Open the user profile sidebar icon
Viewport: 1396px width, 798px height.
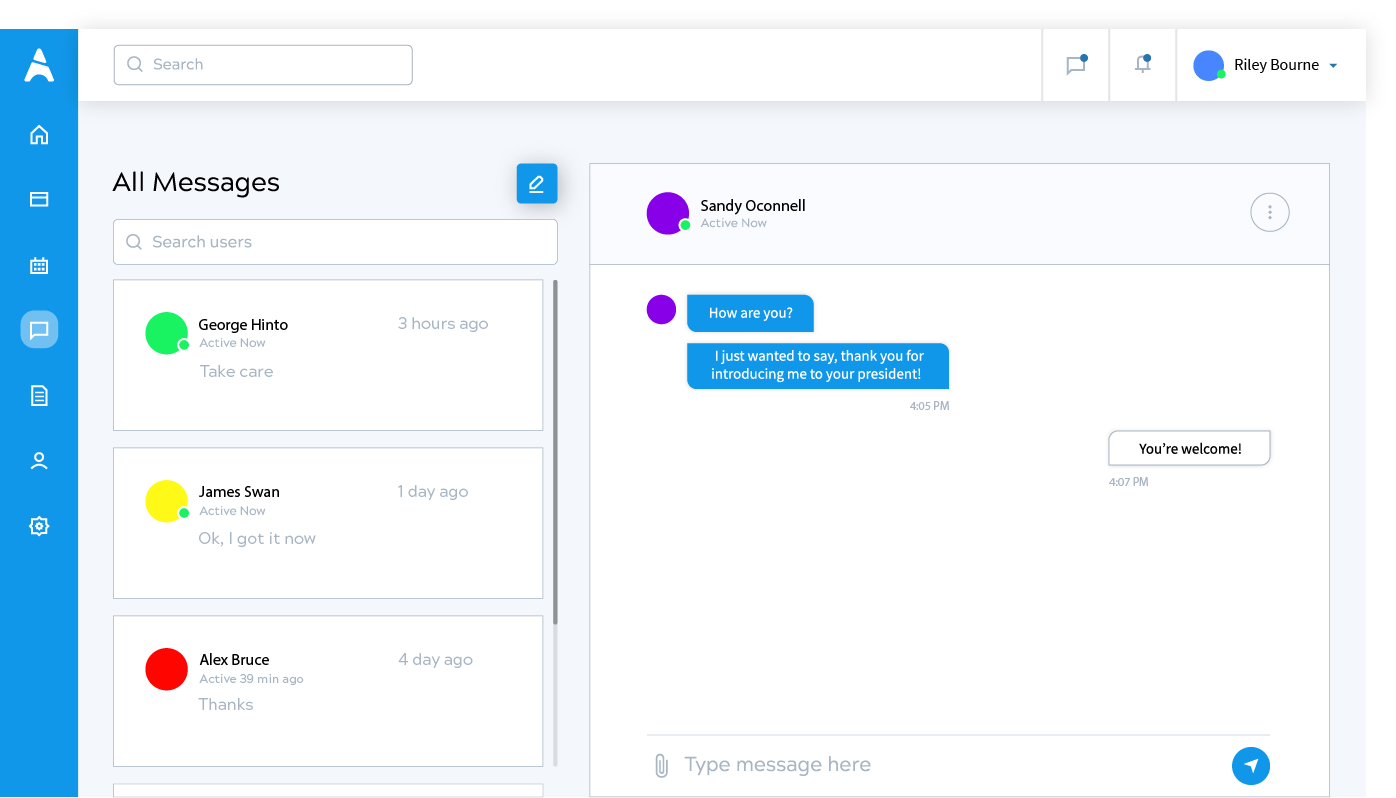(39, 461)
